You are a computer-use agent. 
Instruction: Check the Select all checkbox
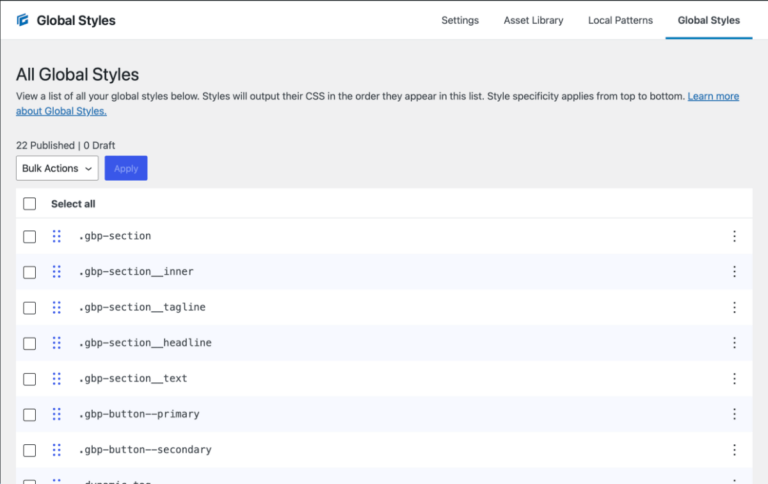[x=29, y=204]
